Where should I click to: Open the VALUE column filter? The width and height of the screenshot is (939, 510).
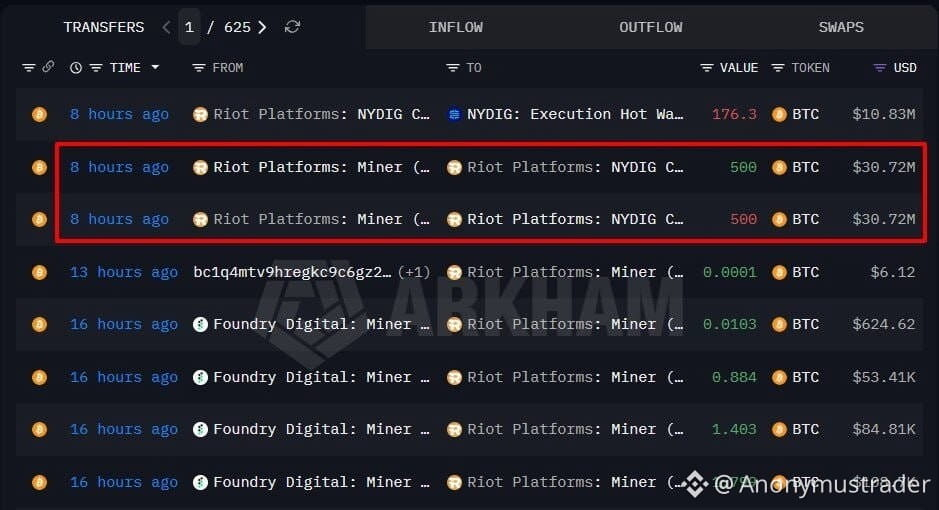coord(707,68)
